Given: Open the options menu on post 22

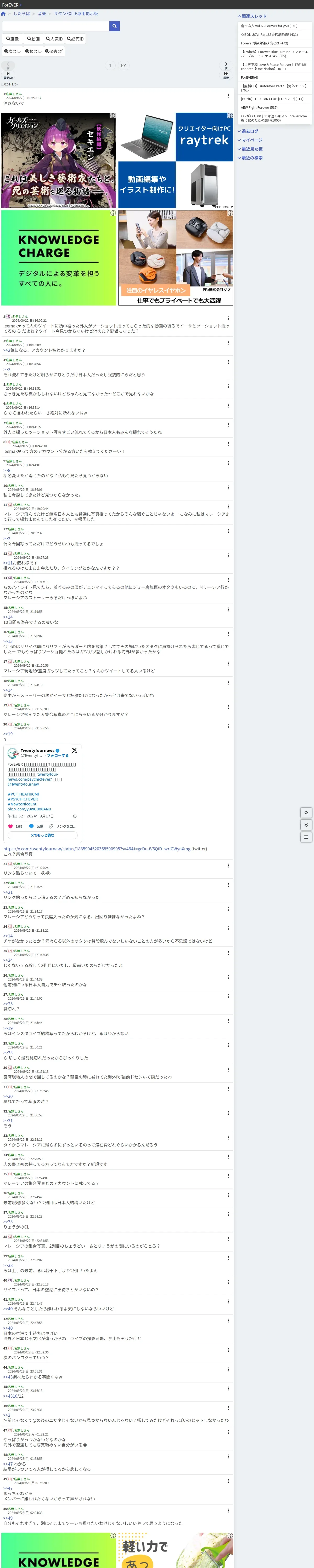Looking at the screenshot, I should click(228, 885).
